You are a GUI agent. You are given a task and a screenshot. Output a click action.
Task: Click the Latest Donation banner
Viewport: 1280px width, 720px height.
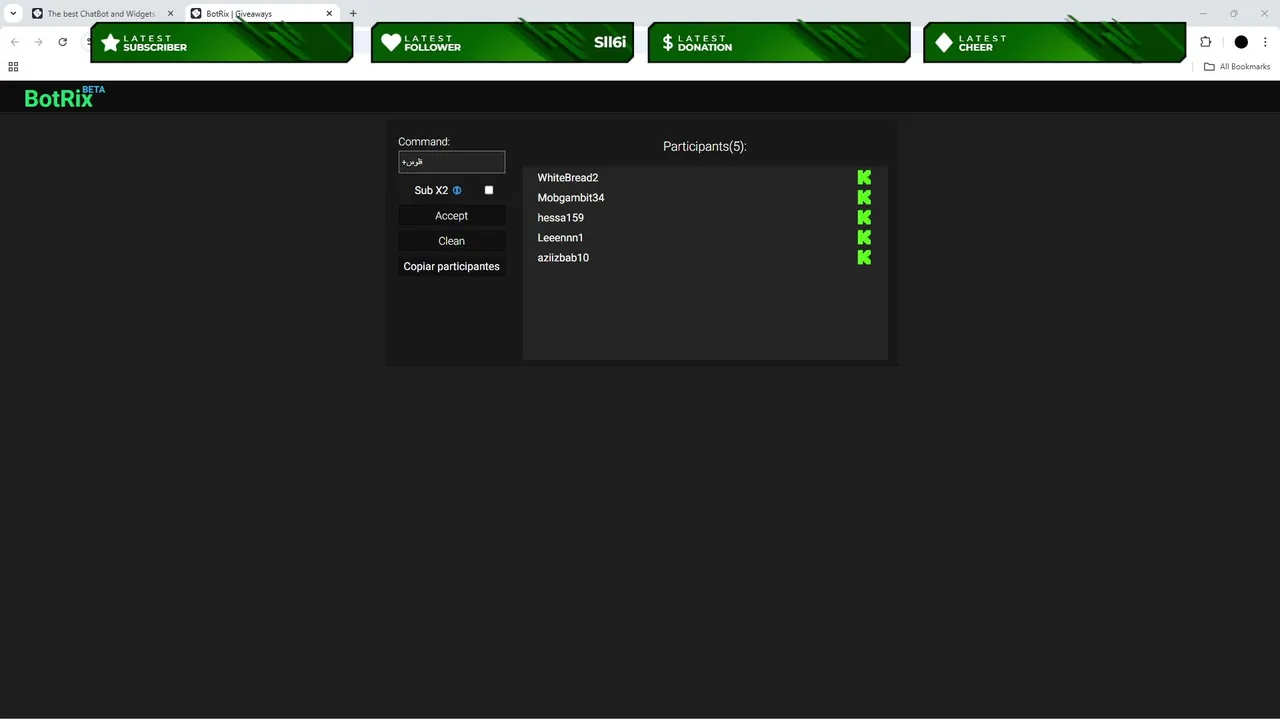point(779,43)
